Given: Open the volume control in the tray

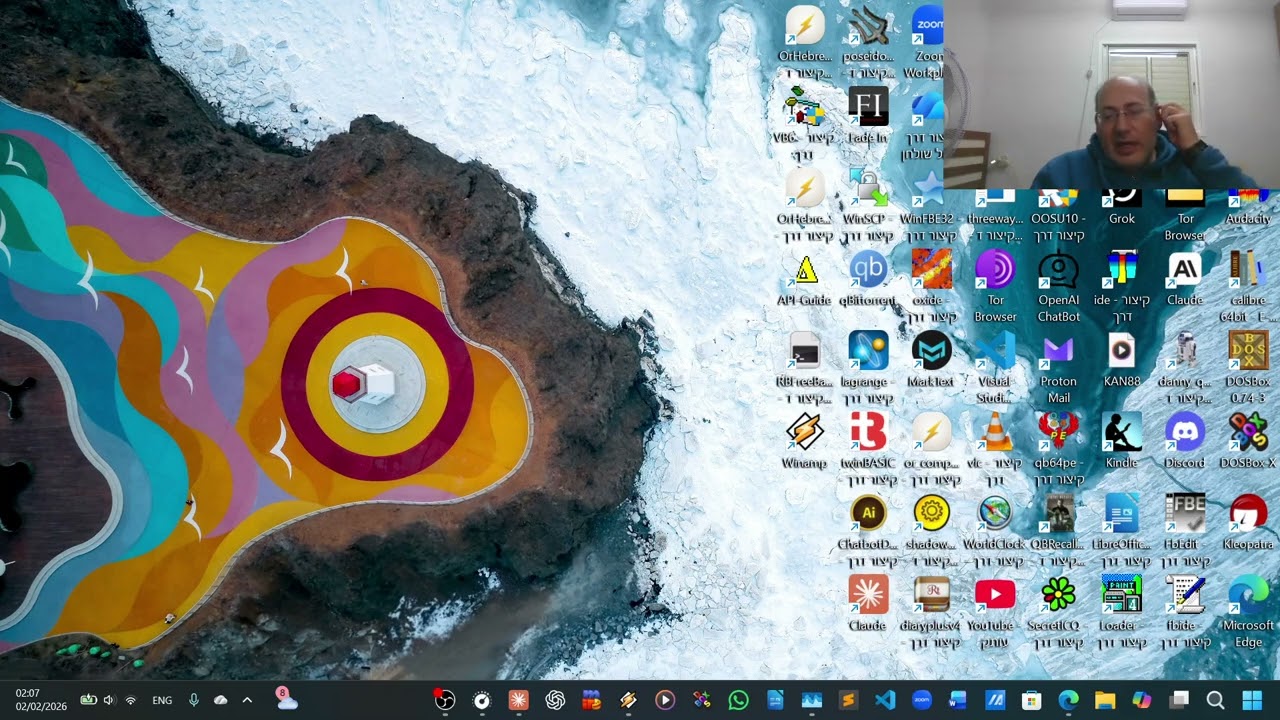Looking at the screenshot, I should pyautogui.click(x=109, y=700).
